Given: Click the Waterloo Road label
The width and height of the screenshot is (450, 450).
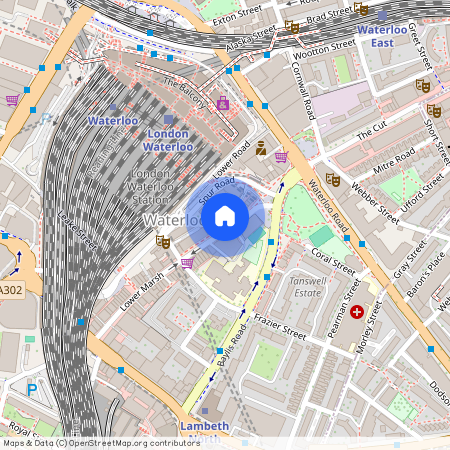Looking at the screenshot, I should (328, 206).
